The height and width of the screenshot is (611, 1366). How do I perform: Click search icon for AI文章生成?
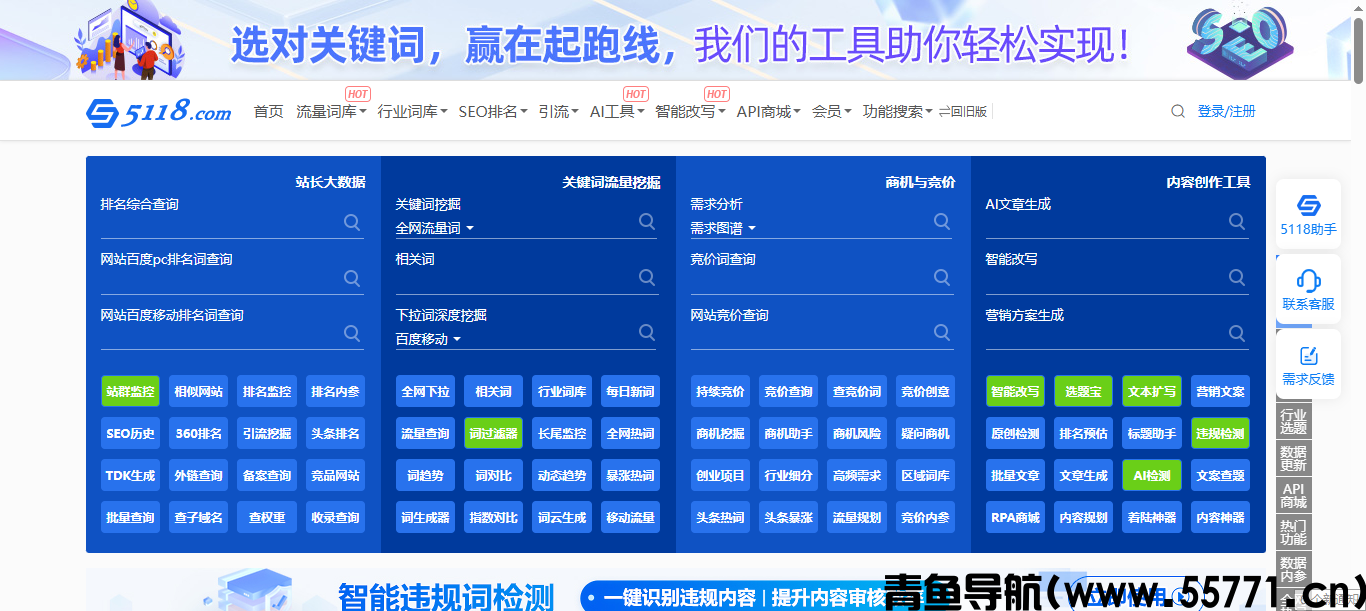[1237, 222]
